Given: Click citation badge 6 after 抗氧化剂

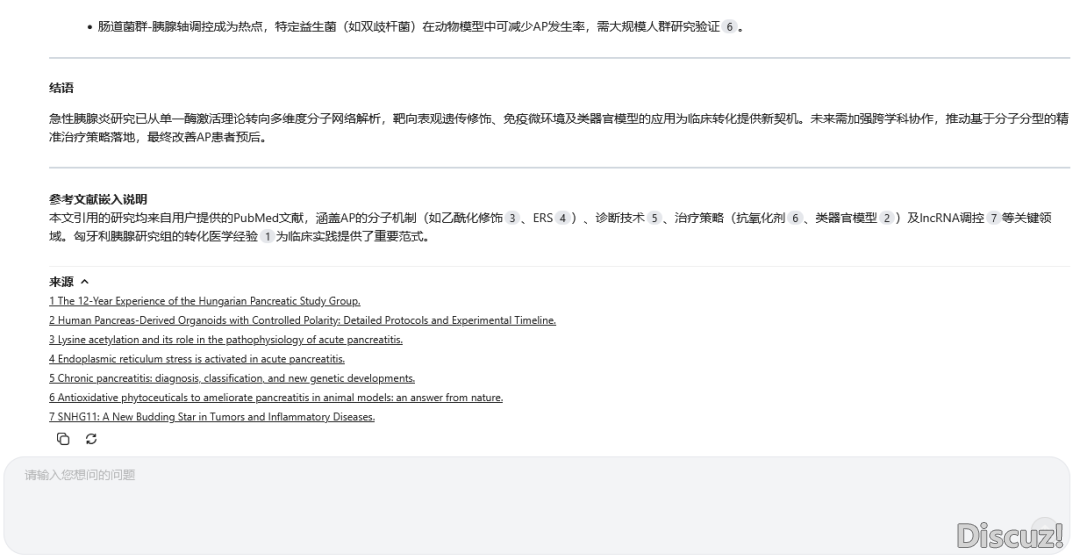Looking at the screenshot, I should (x=795, y=218).
